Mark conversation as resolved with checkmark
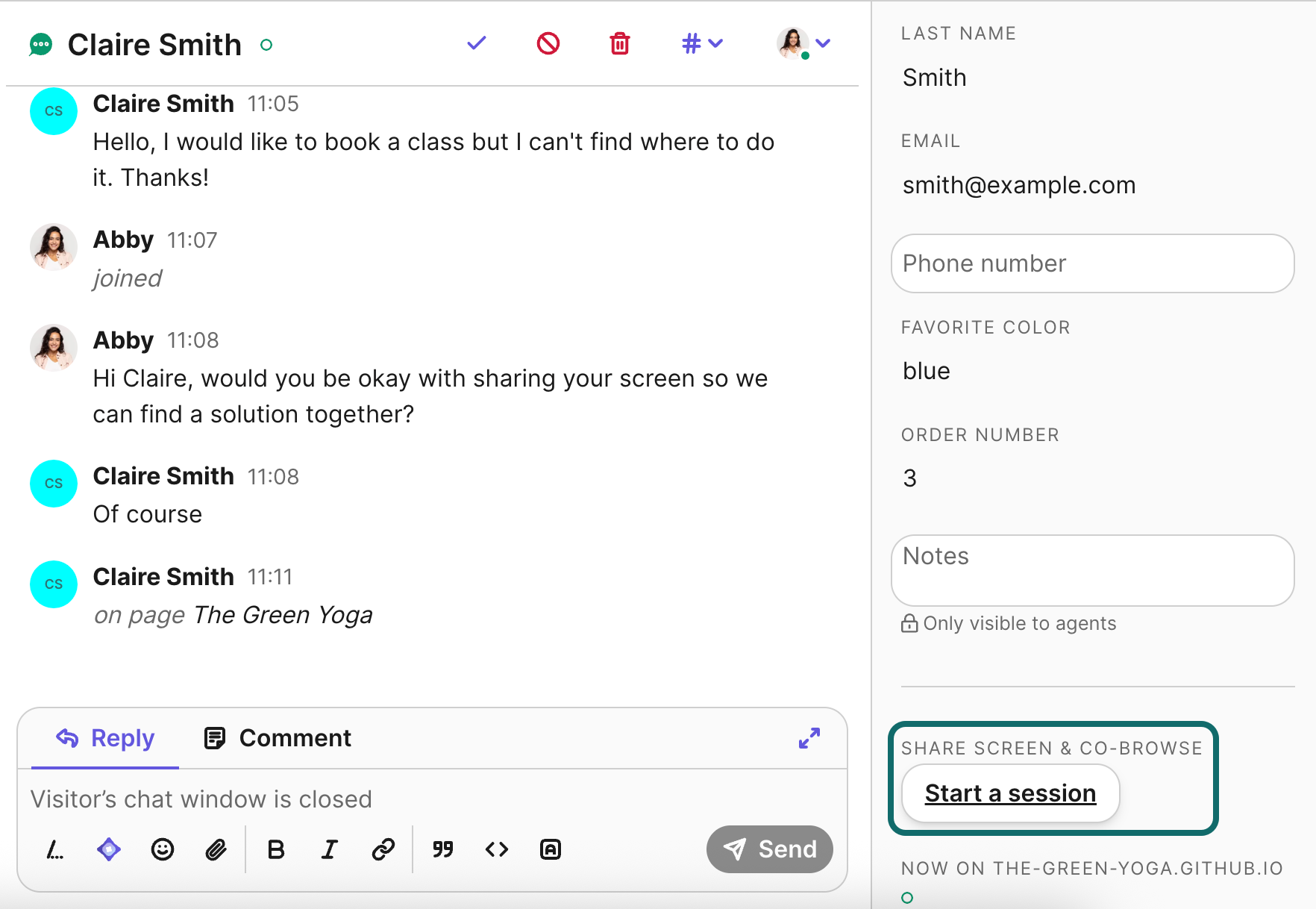This screenshot has width=1316, height=909. (x=476, y=43)
